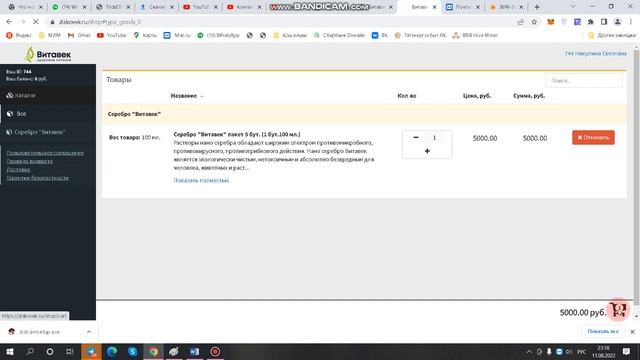Open the shopping cart icon

(618, 310)
